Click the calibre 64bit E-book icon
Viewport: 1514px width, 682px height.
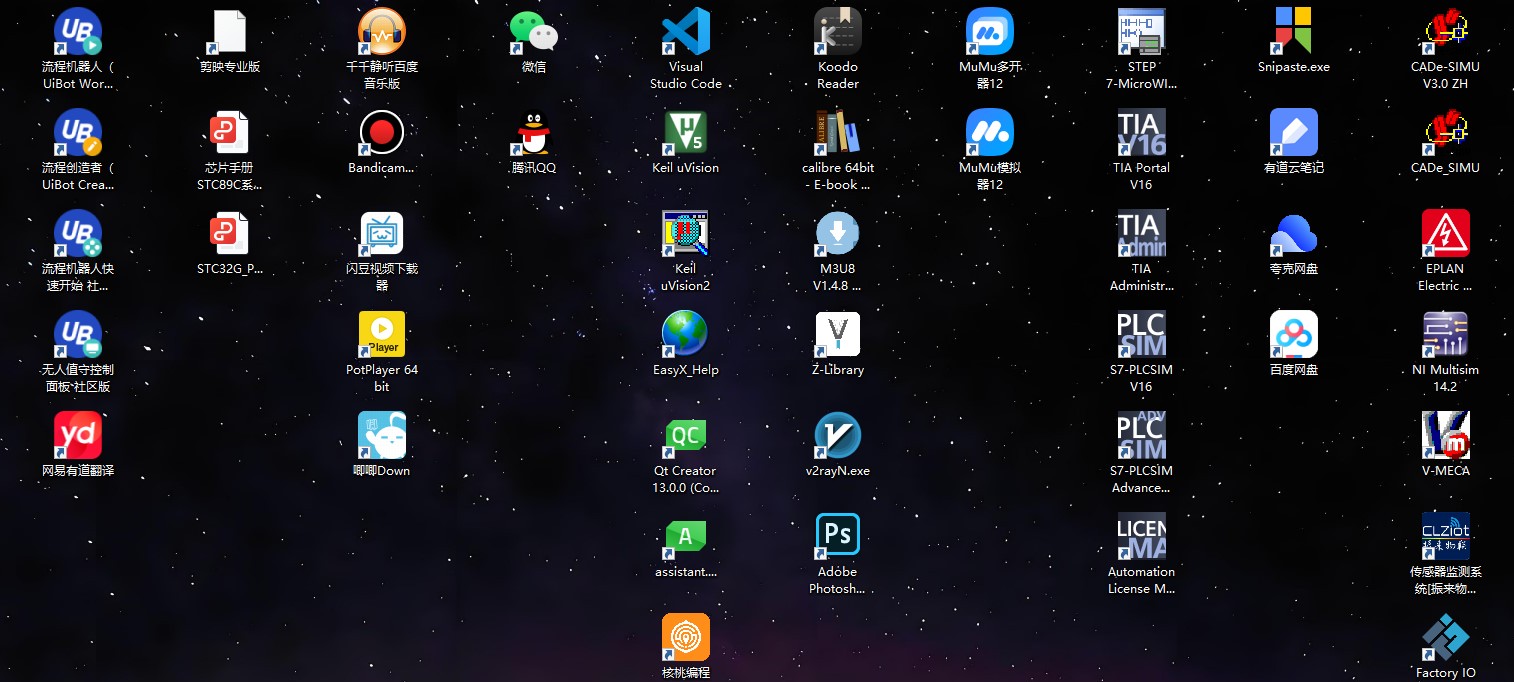coord(838,133)
